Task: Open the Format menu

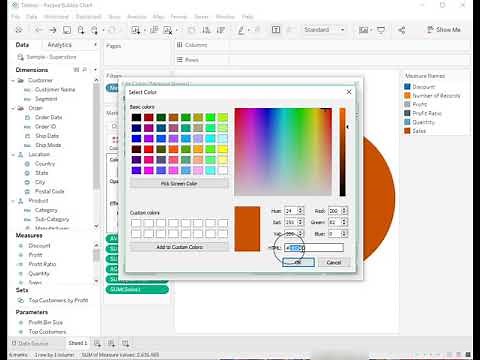Action: point(179,17)
